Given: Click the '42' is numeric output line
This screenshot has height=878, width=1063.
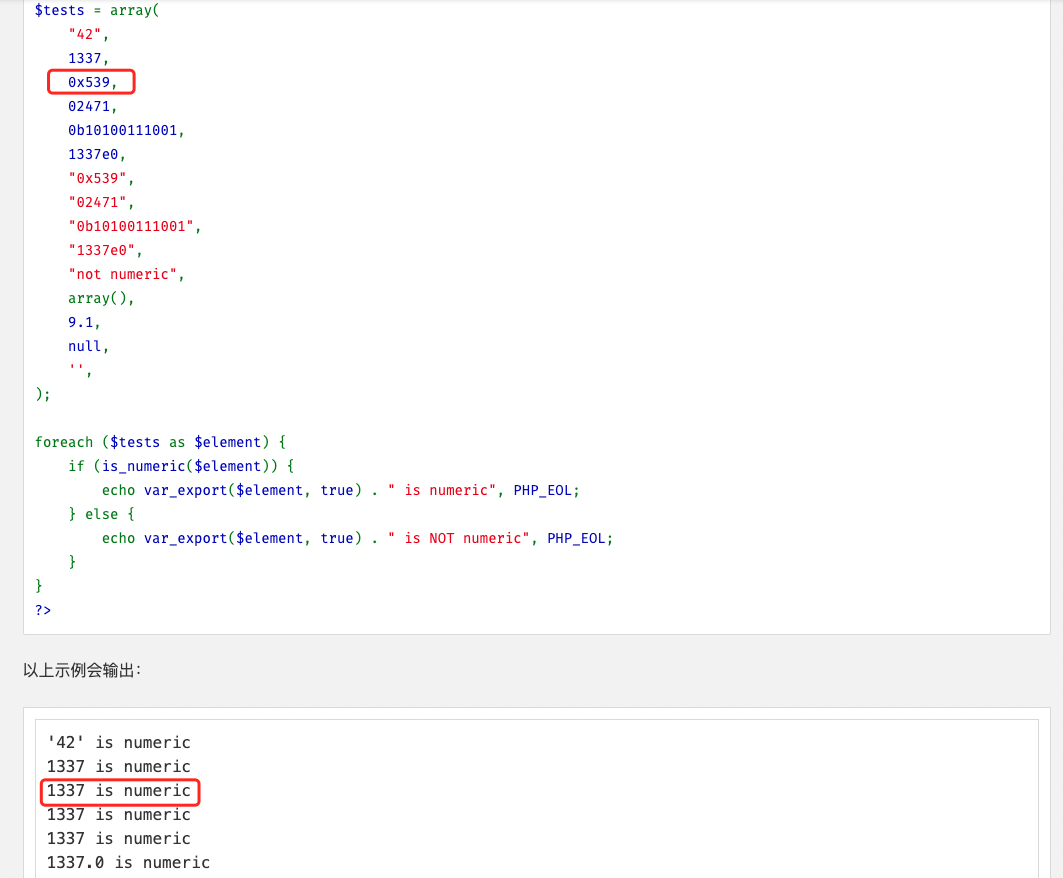Looking at the screenshot, I should pos(118,743).
